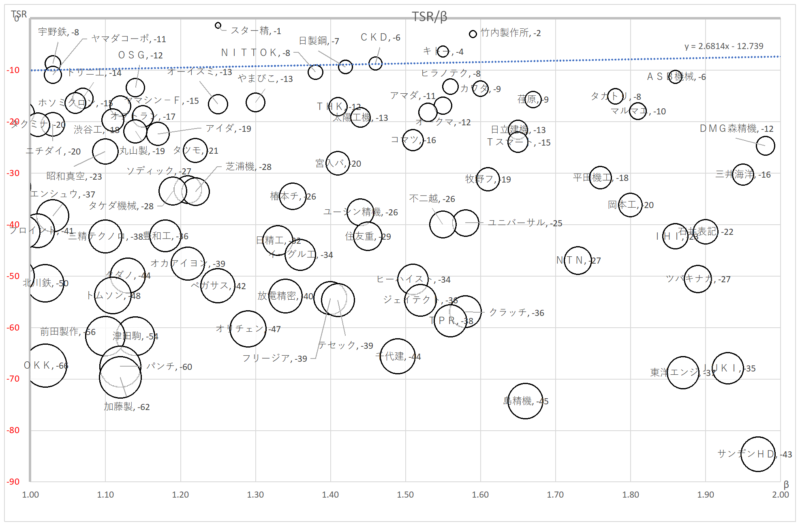
Task: Click the 前田製作, -56 label
Action: 68,333
